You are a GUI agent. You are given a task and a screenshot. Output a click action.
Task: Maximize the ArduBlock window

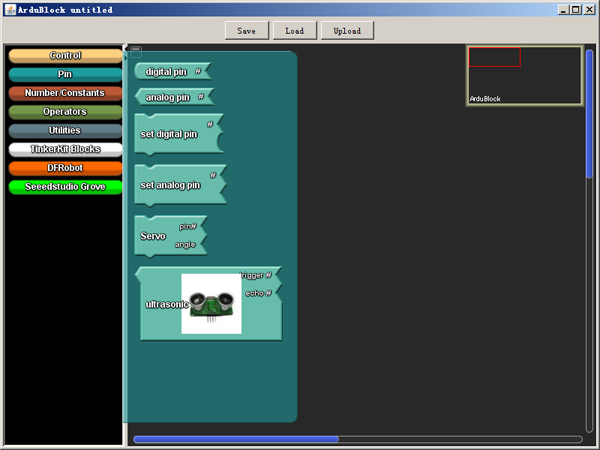coord(576,10)
